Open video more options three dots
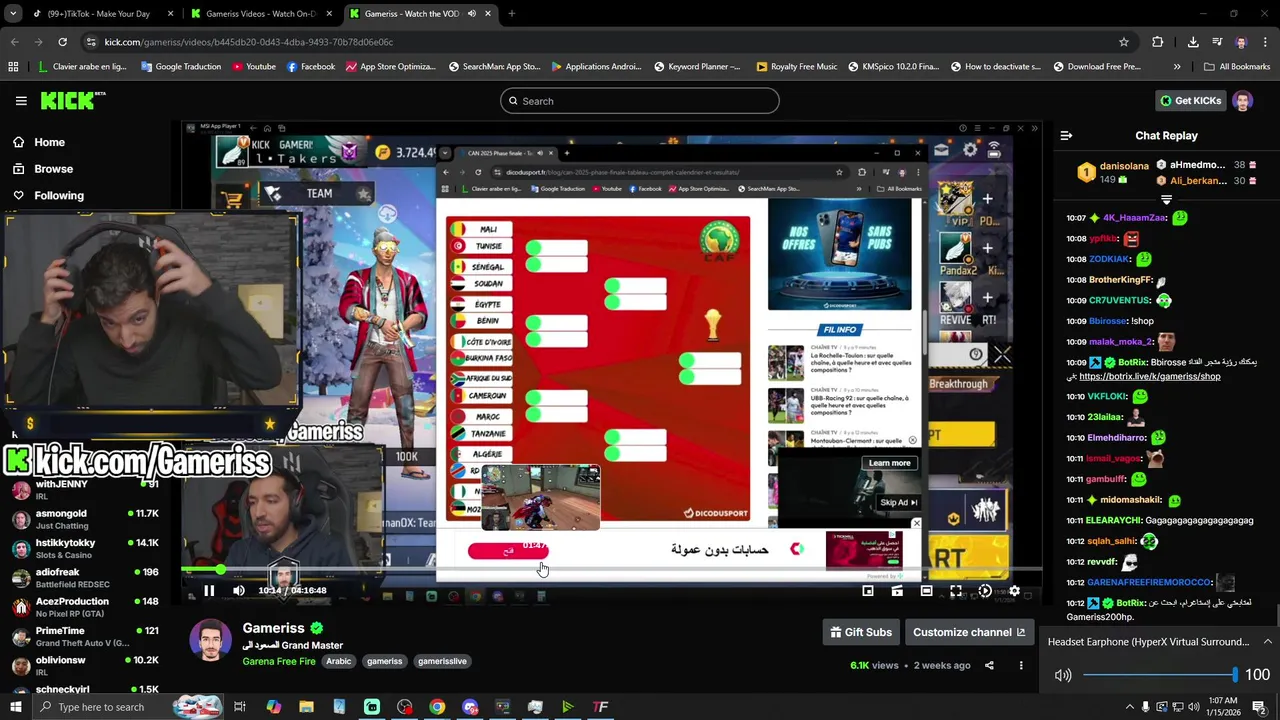 pos(1021,665)
